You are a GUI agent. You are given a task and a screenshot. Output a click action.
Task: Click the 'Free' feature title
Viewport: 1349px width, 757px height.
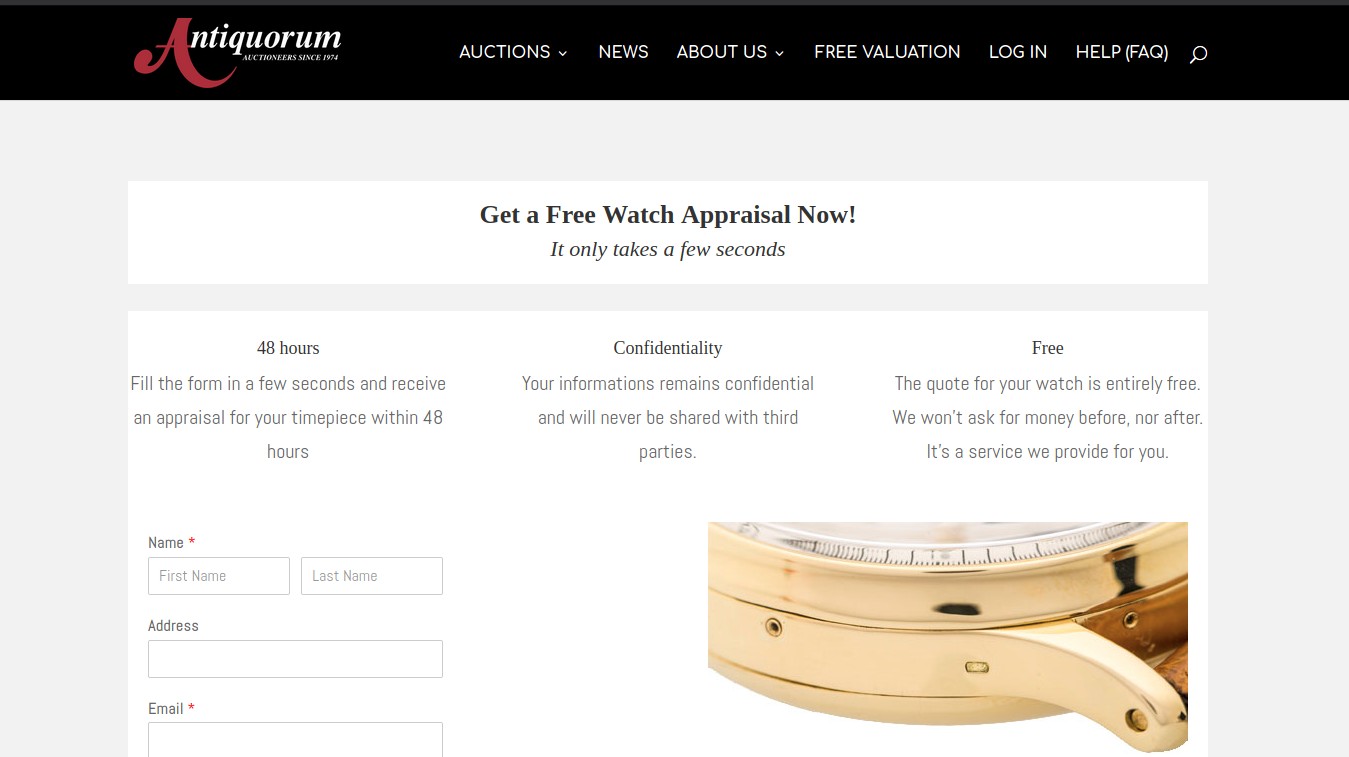tap(1047, 348)
